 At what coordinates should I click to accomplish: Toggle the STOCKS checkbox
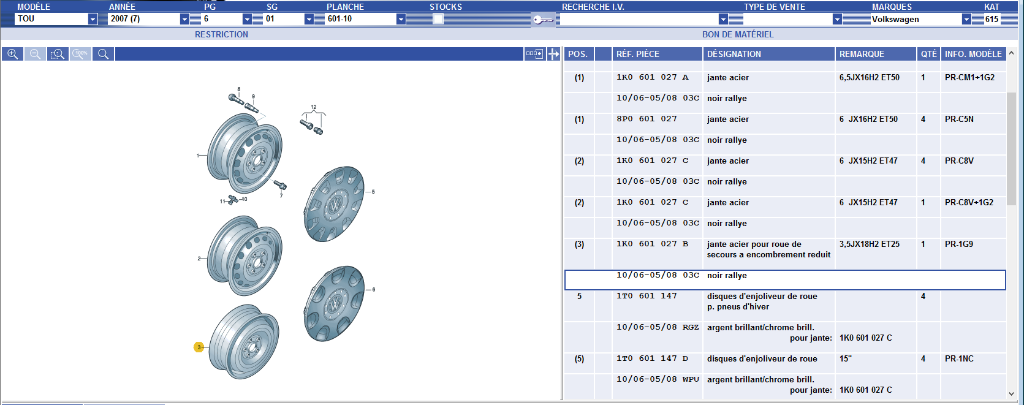438,19
